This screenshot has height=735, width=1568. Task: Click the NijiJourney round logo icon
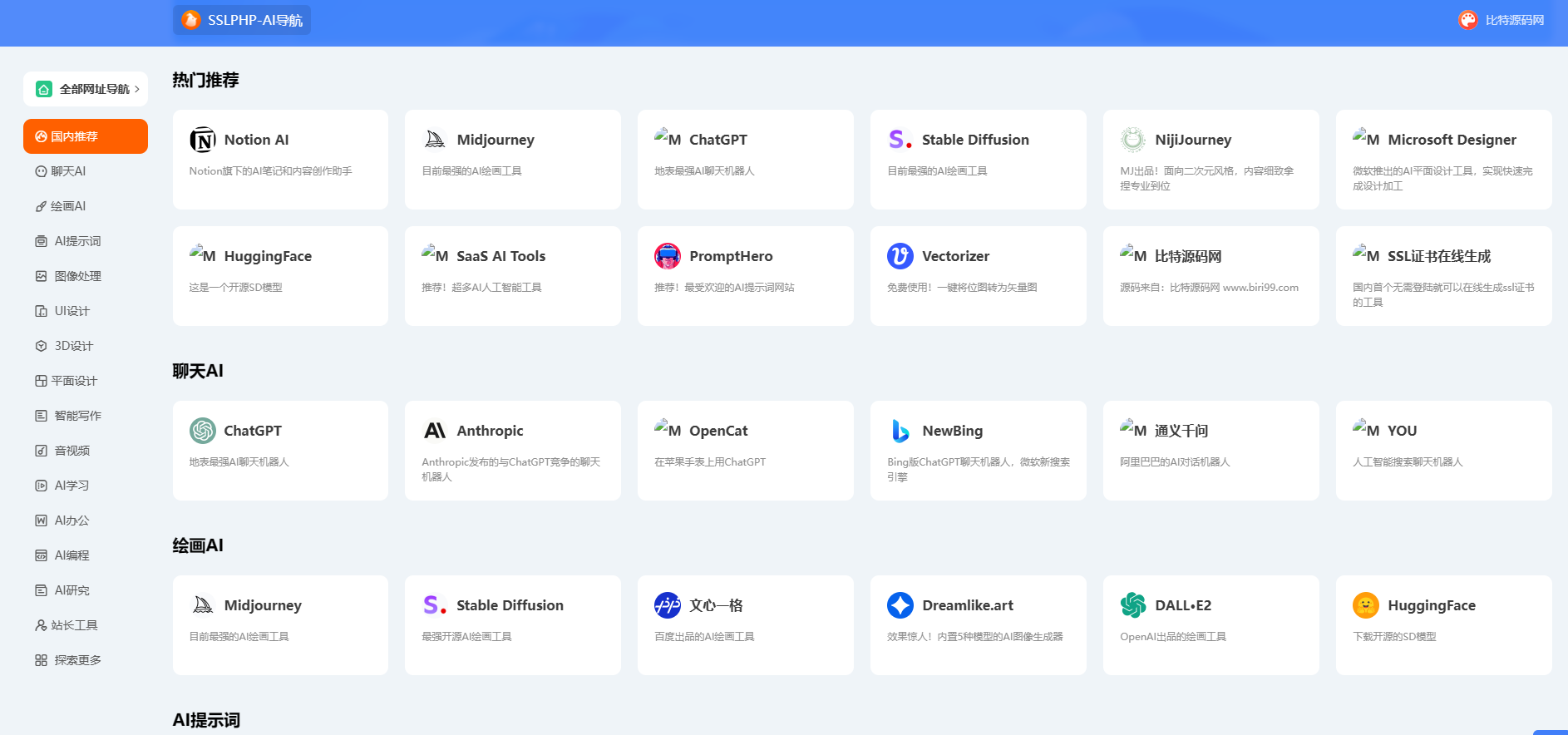(x=1133, y=140)
